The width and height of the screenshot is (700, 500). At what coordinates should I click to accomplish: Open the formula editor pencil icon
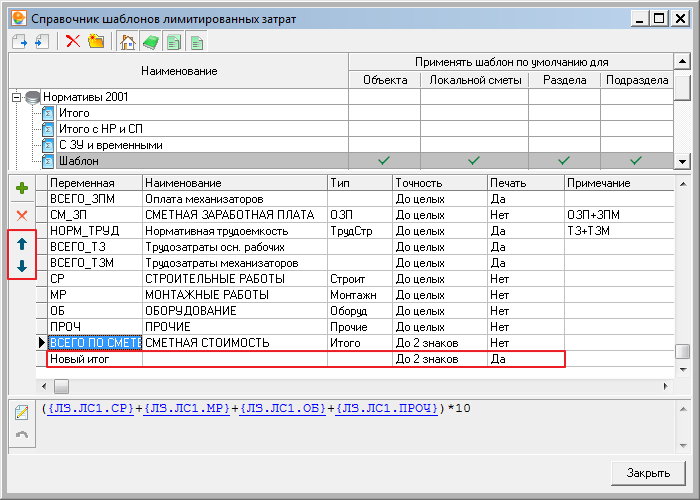[x=21, y=412]
